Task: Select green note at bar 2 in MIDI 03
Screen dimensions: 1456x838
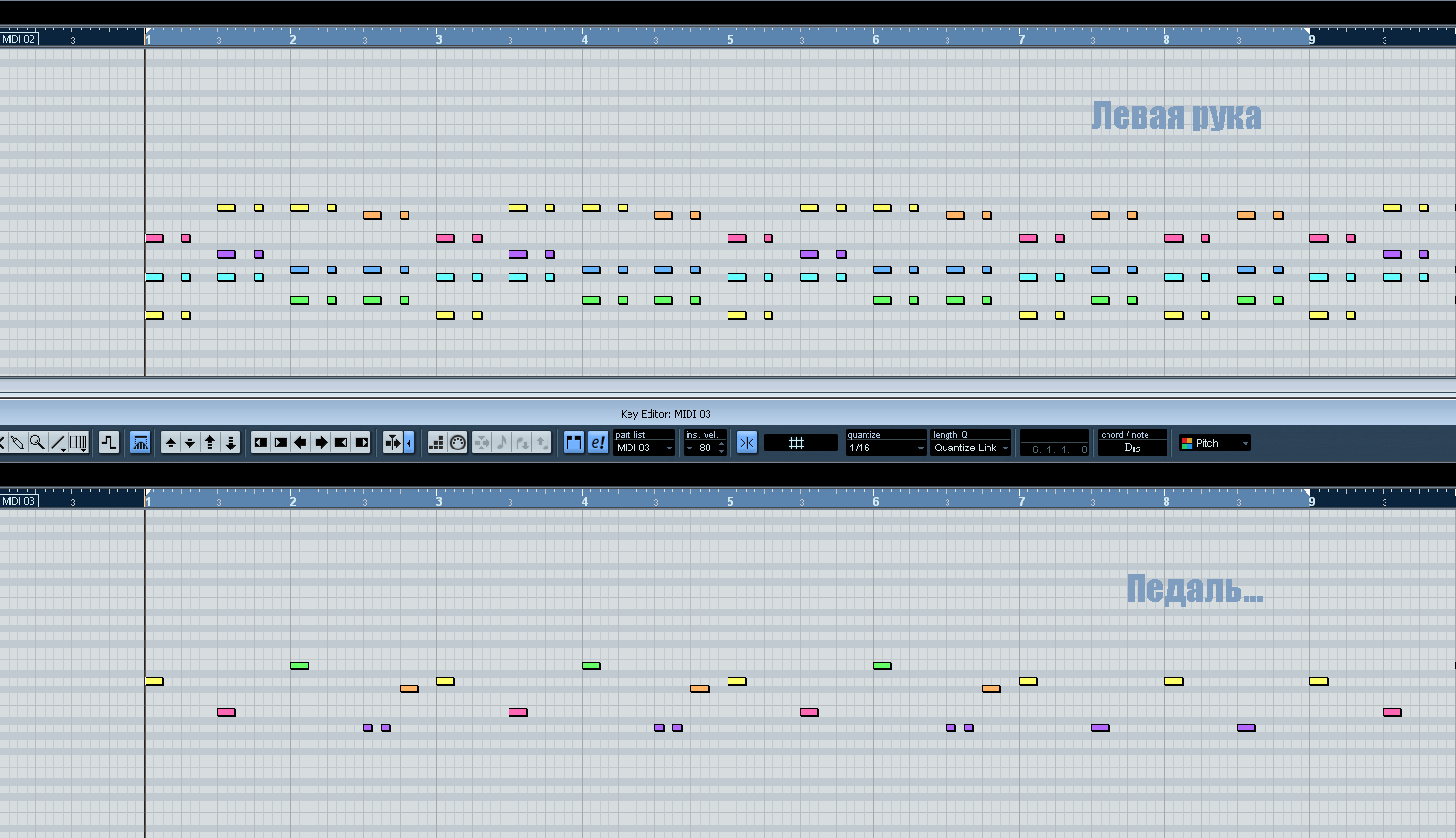Action: point(300,666)
